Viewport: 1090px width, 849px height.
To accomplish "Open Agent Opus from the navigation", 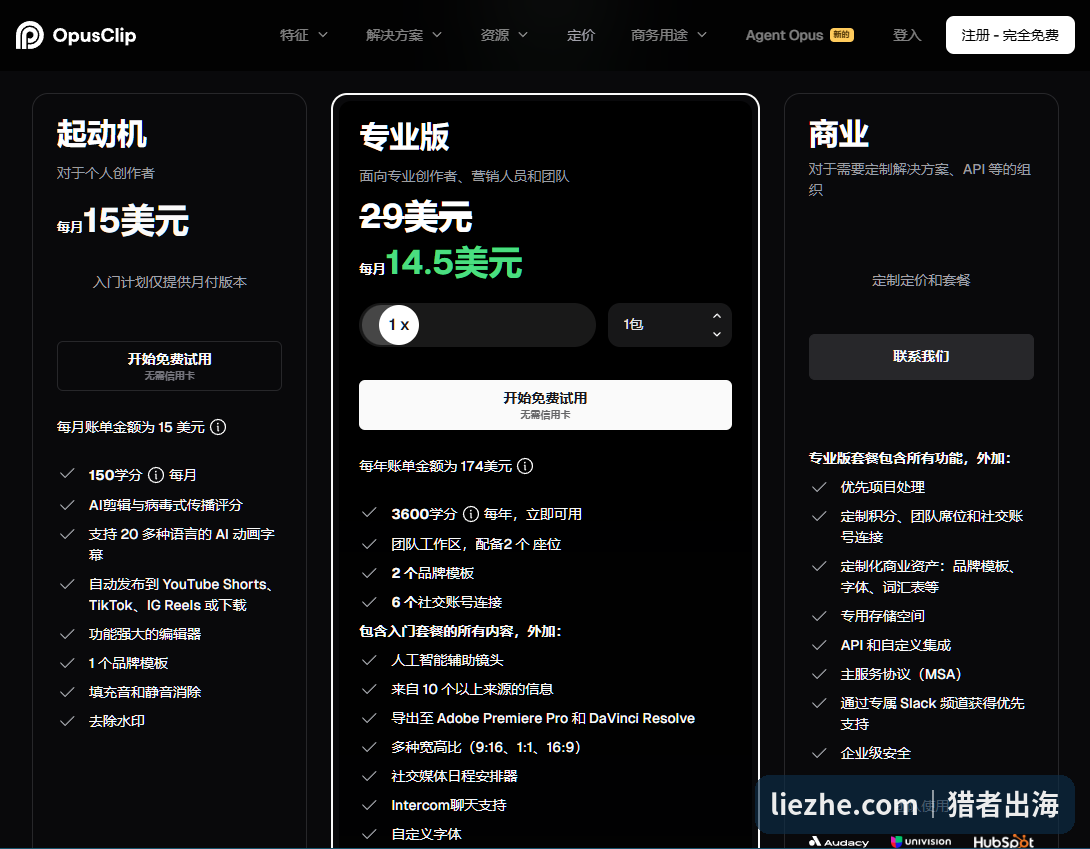I will (784, 35).
